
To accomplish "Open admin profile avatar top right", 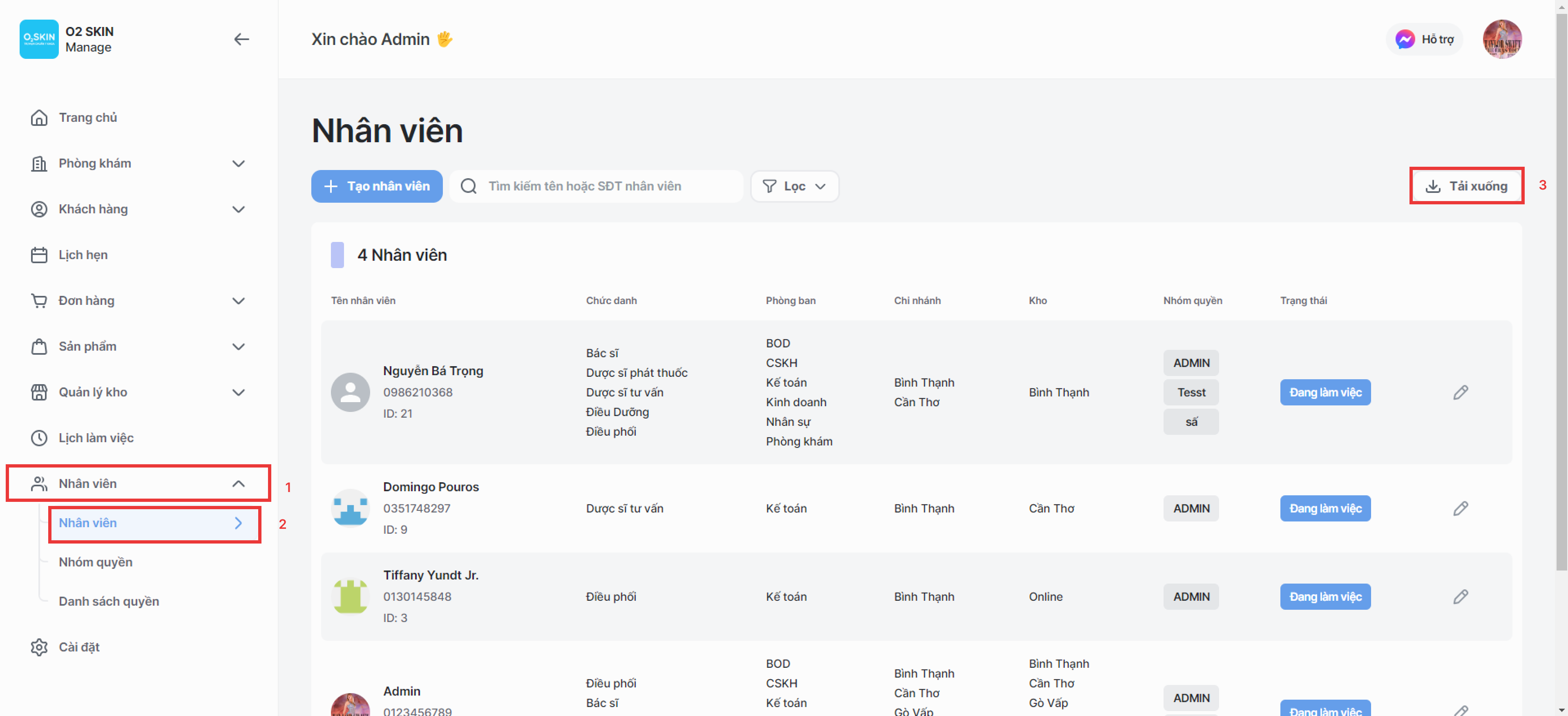I will coord(1502,40).
